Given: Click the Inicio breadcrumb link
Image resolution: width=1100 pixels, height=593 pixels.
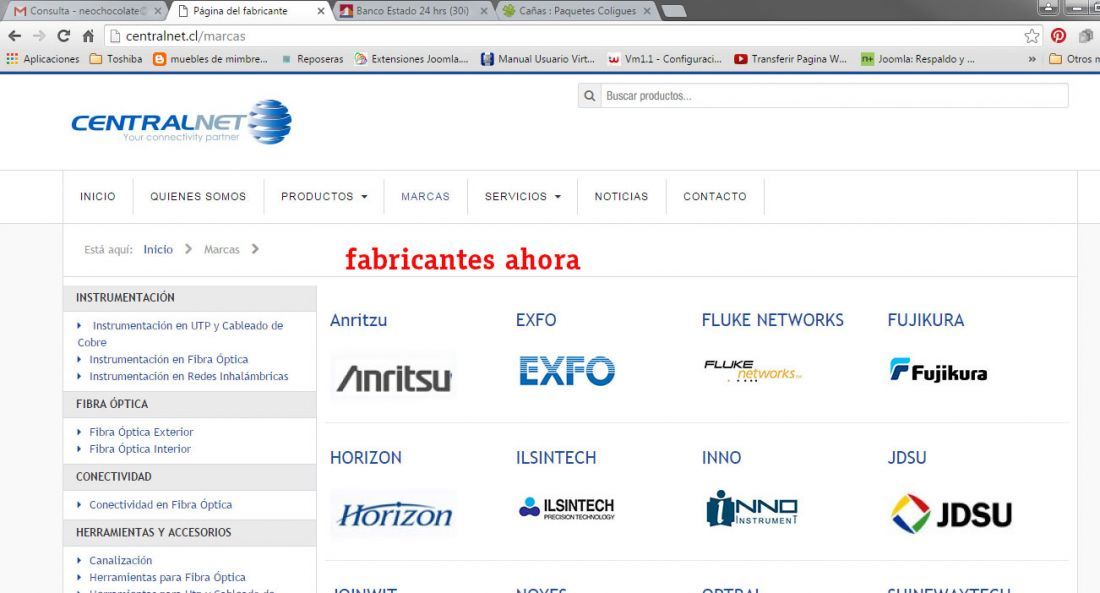Looking at the screenshot, I should click(x=158, y=249).
